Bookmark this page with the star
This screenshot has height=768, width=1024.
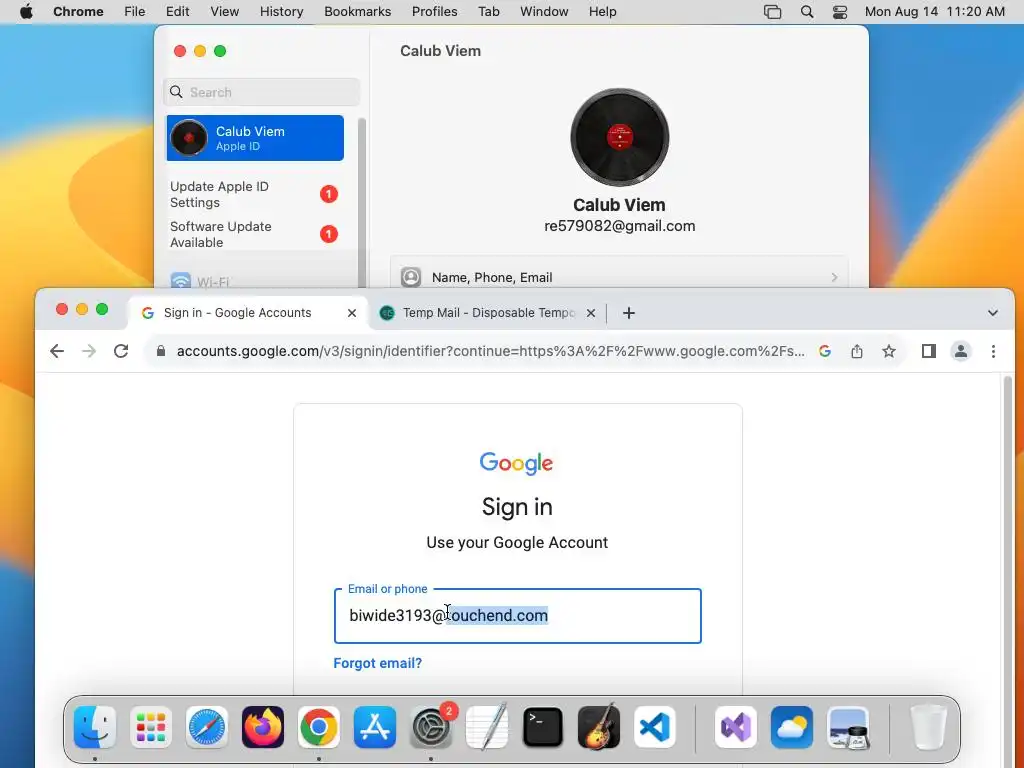point(889,351)
